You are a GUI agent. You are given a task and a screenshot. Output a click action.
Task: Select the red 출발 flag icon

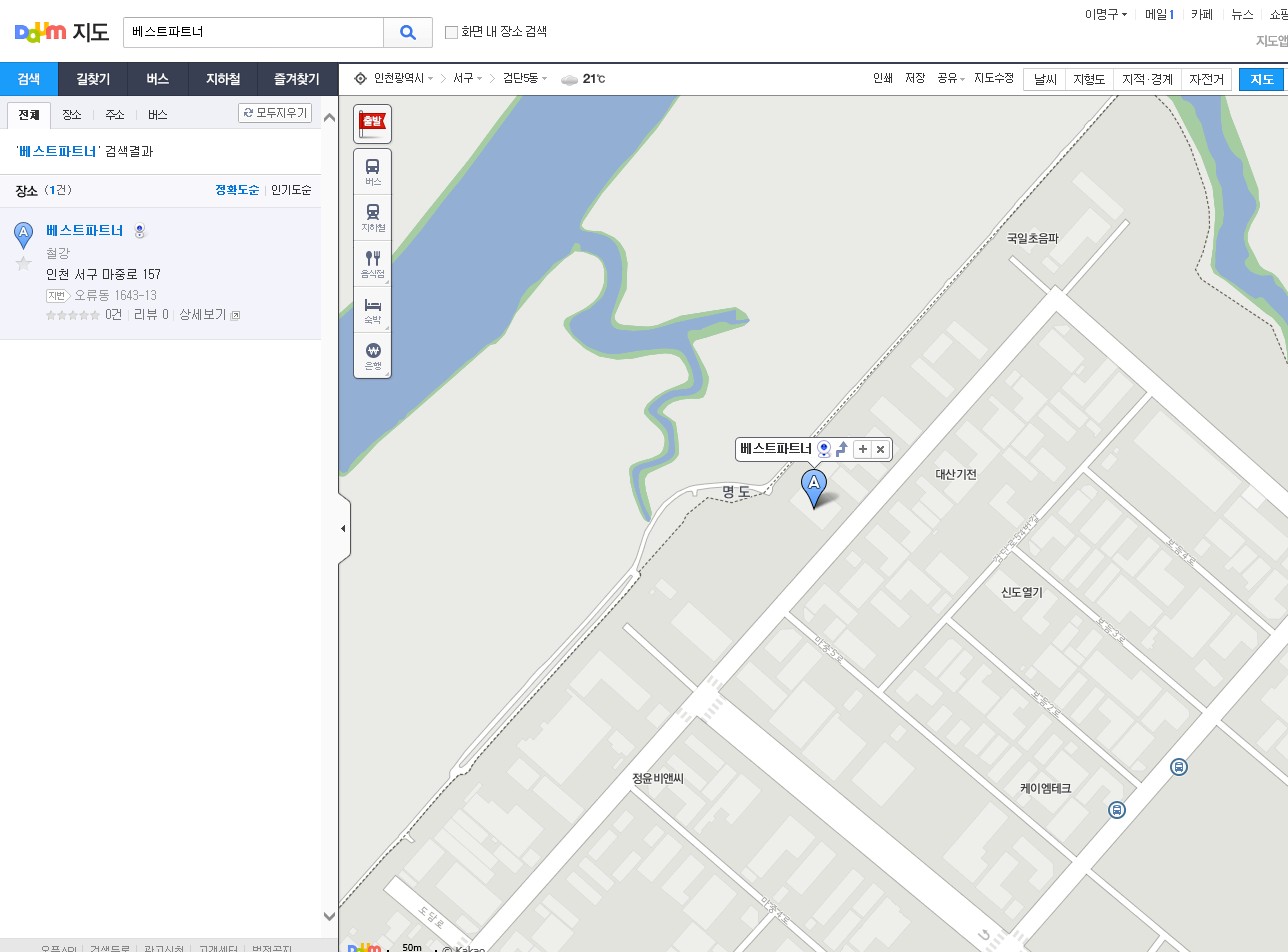(372, 124)
